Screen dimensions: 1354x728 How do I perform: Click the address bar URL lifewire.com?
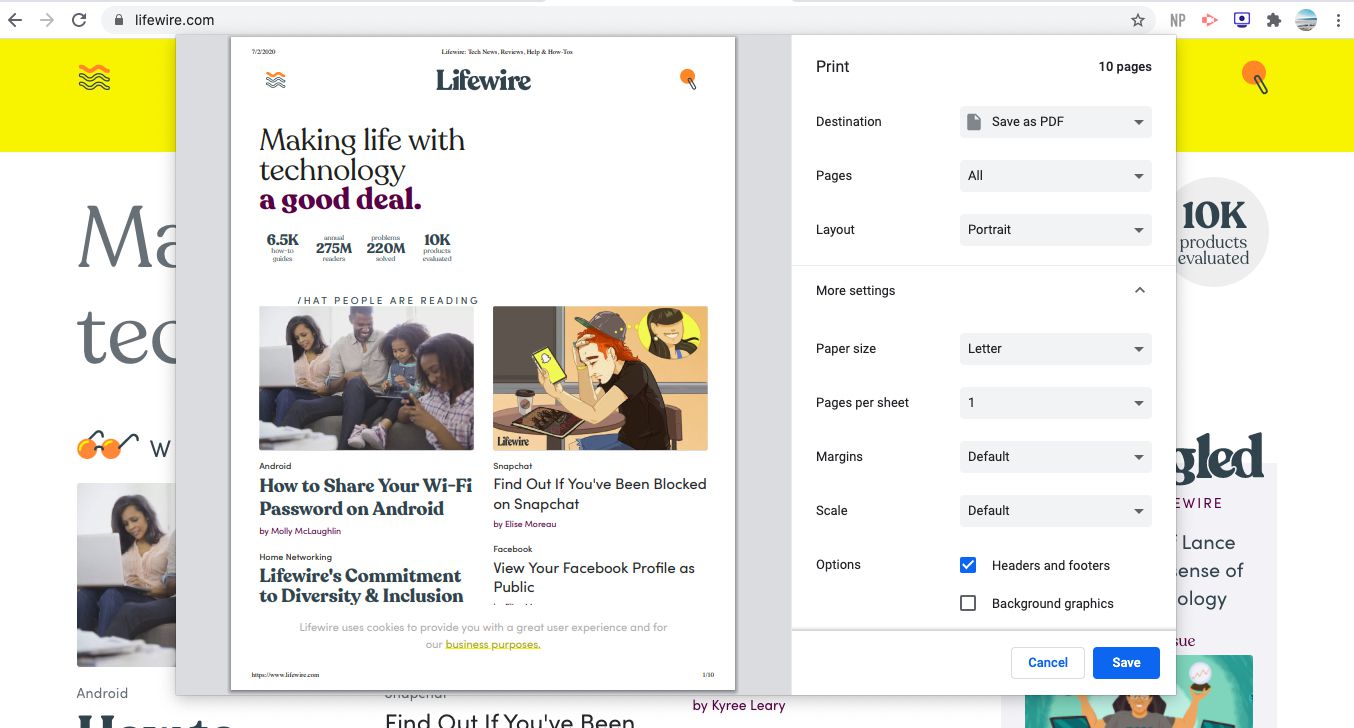(174, 20)
